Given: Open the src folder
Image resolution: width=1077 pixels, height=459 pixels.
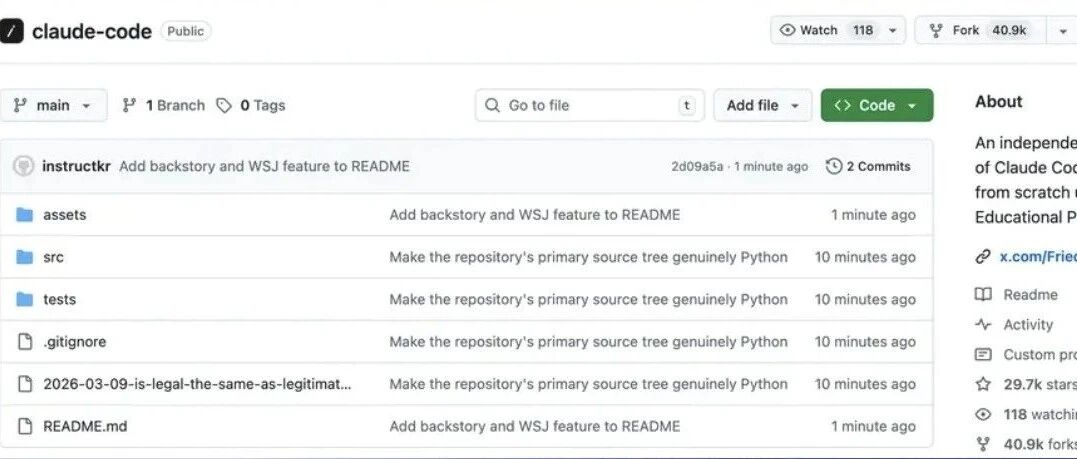Looking at the screenshot, I should (x=53, y=257).
